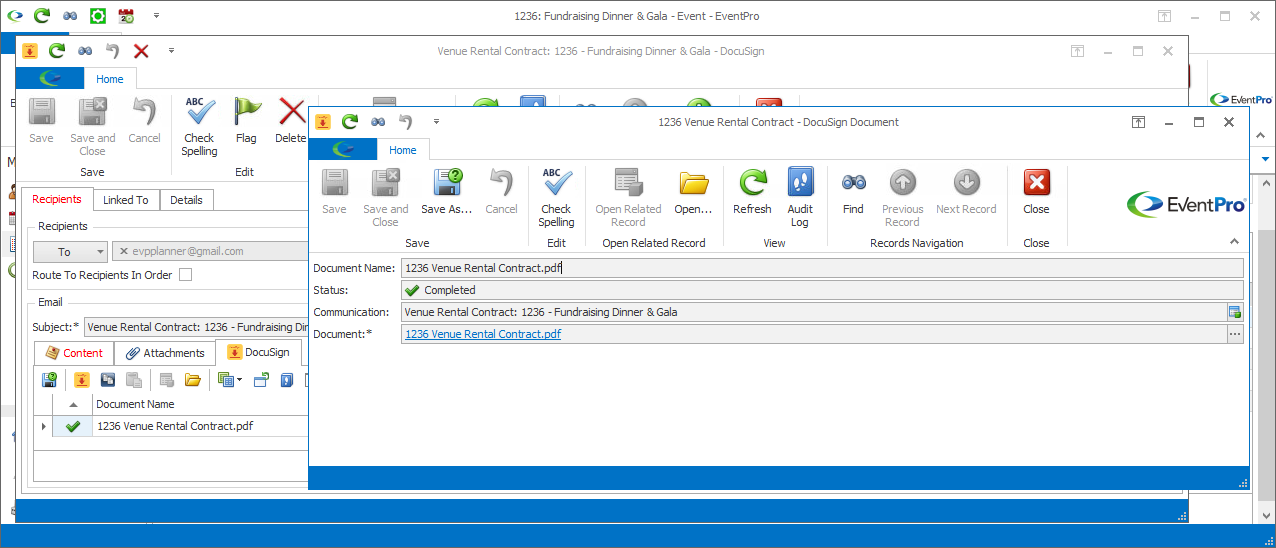
Task: Click Open Related Record ribbon button
Action: [x=628, y=197]
